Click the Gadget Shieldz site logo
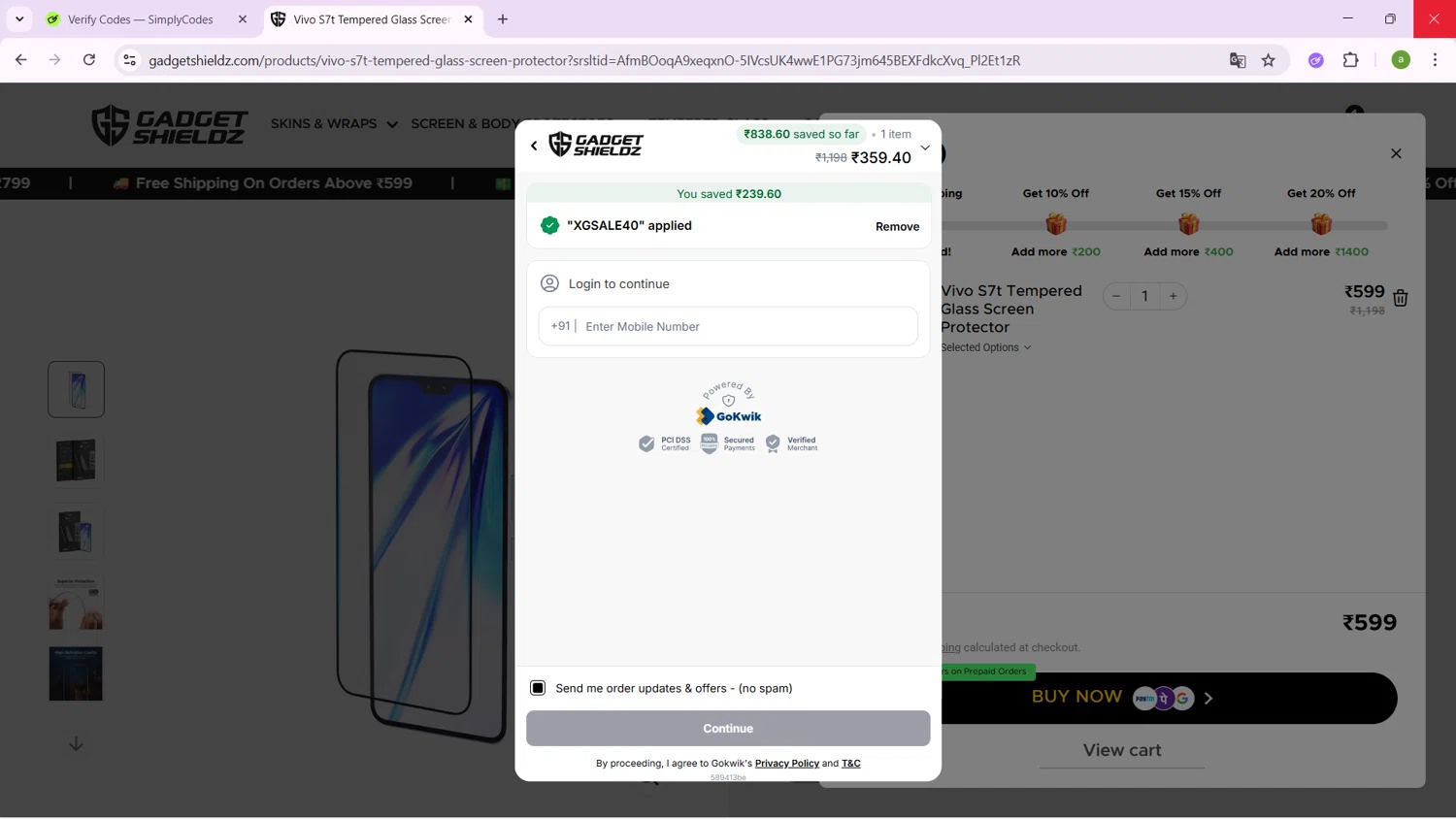This screenshot has height=819, width=1456. point(170,125)
